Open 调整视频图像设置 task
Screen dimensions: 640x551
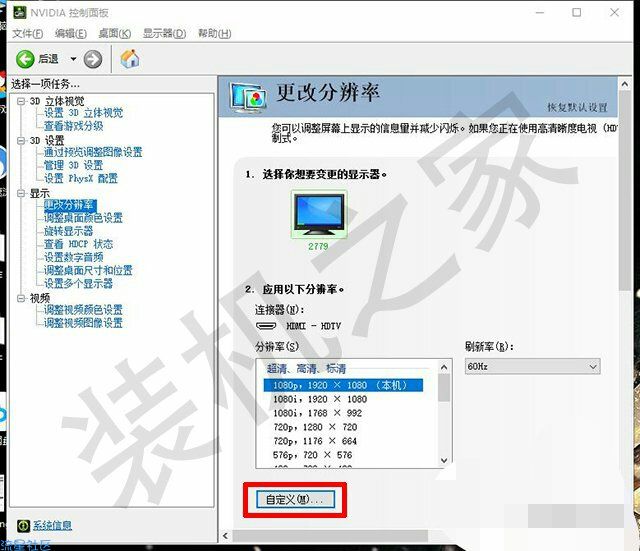pos(83,323)
